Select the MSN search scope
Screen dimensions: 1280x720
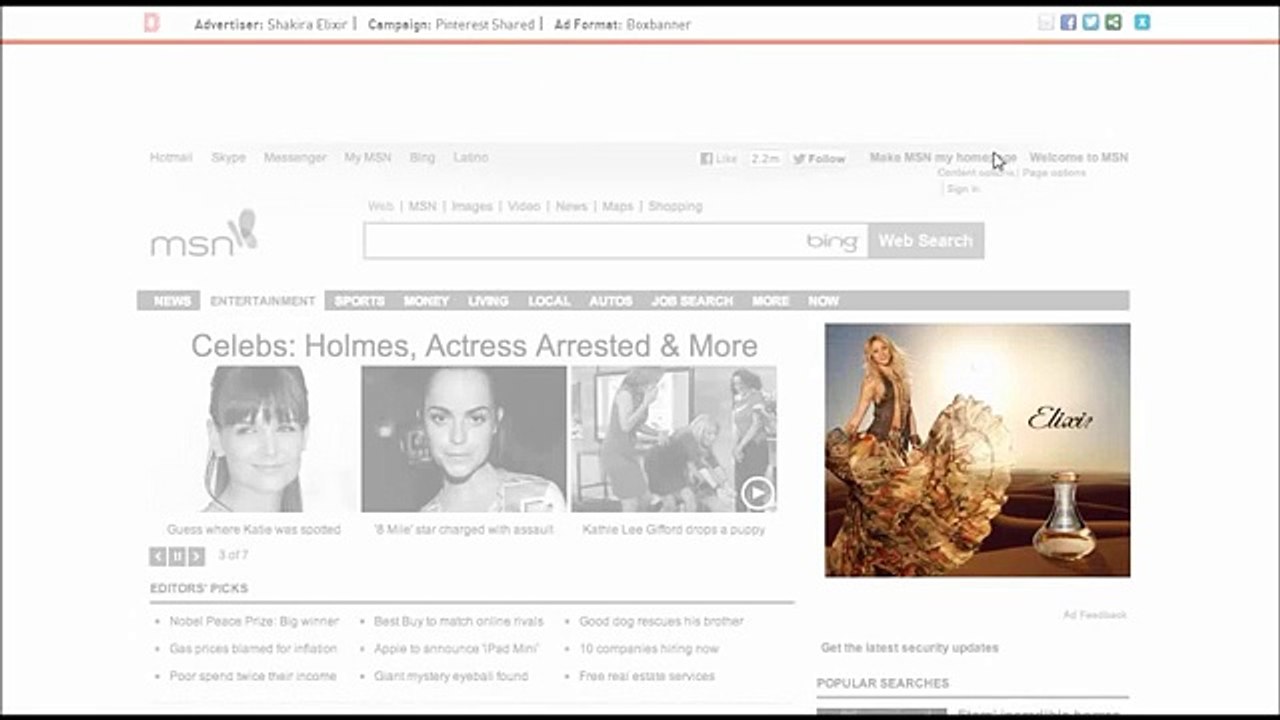423,206
